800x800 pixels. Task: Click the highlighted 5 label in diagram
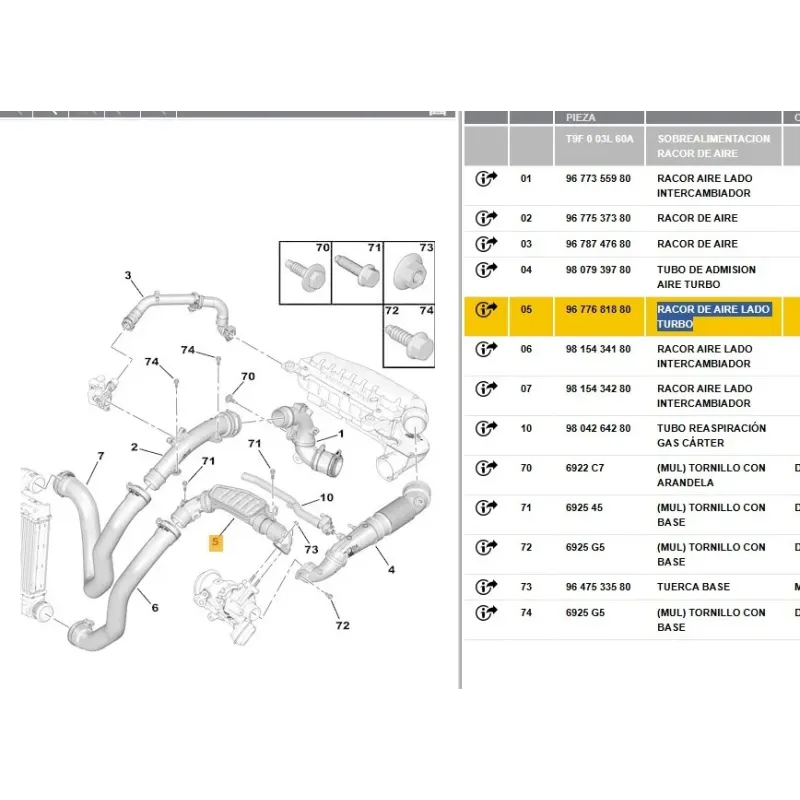point(213,543)
